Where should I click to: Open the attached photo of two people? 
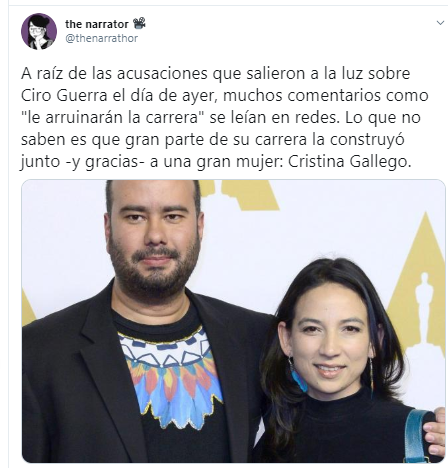(x=233, y=321)
